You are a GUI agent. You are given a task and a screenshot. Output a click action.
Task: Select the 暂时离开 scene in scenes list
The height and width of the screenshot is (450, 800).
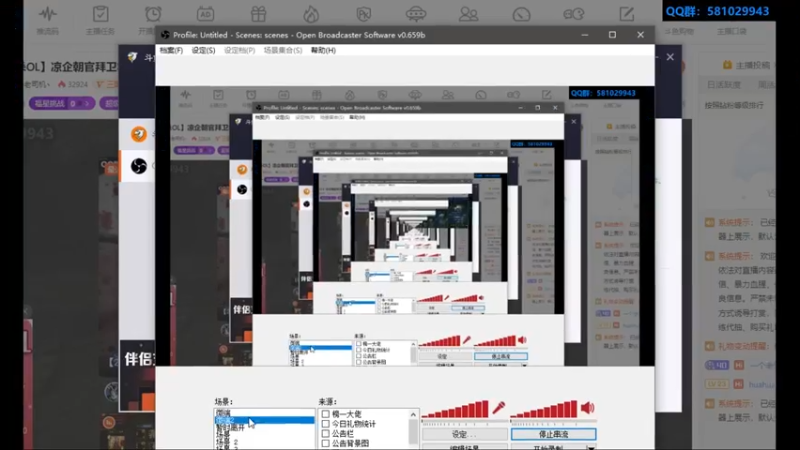230,428
